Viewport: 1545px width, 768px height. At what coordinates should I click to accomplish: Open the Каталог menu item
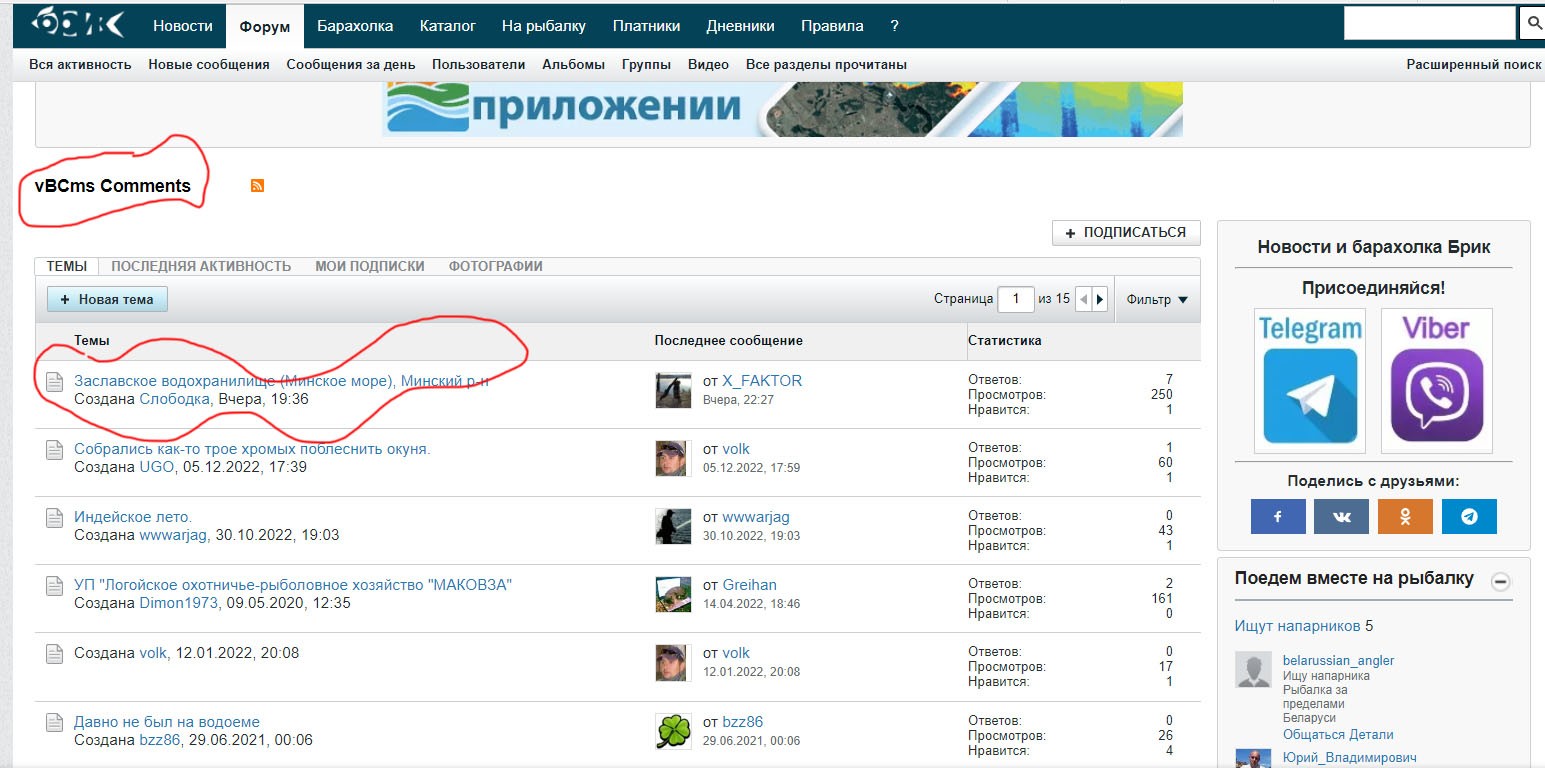448,26
